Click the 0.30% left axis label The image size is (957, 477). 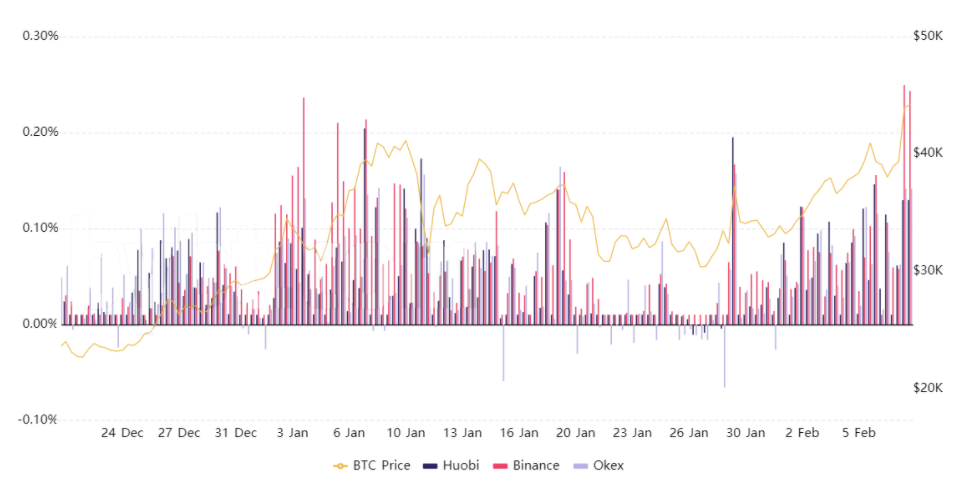pyautogui.click(x=40, y=36)
